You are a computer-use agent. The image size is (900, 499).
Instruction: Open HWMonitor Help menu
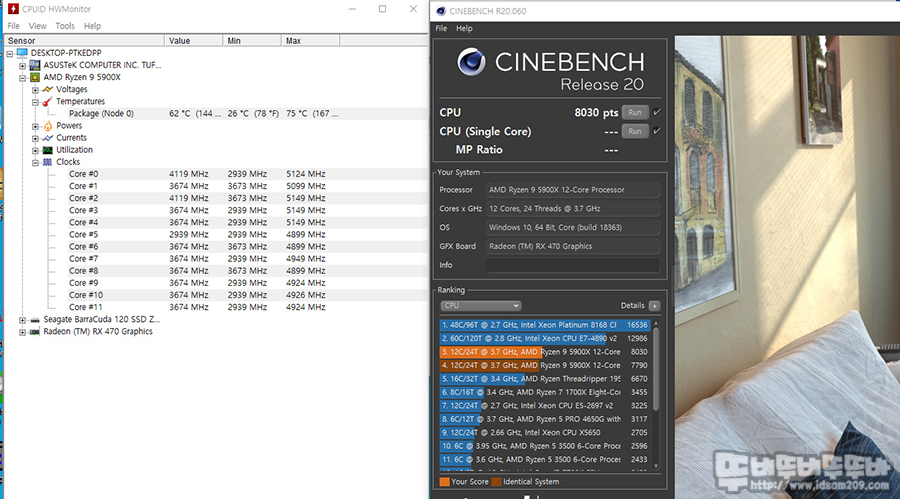coord(92,26)
